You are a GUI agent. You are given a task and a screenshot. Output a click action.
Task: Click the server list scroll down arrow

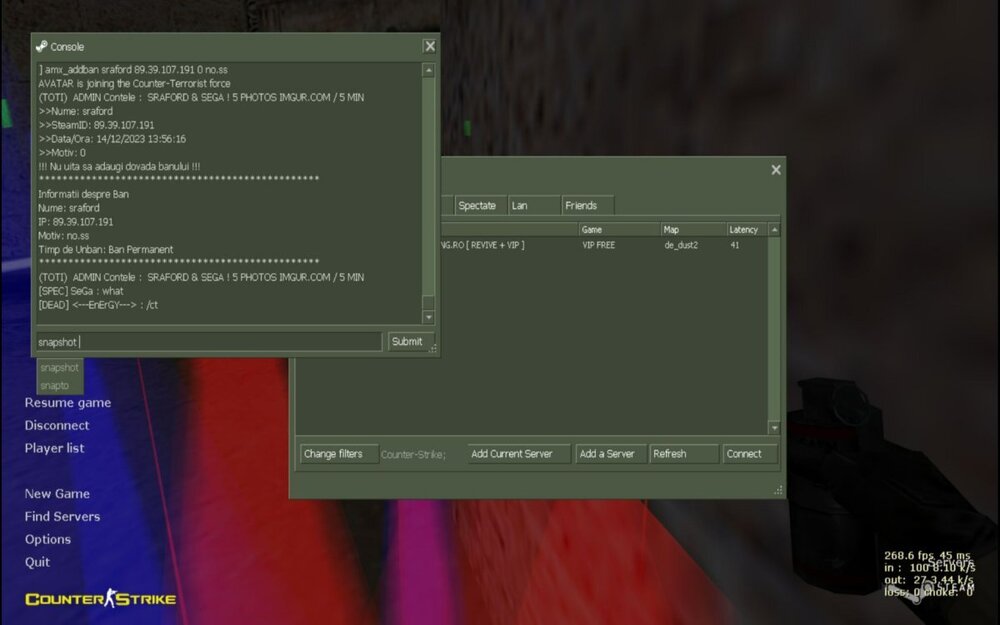point(773,428)
